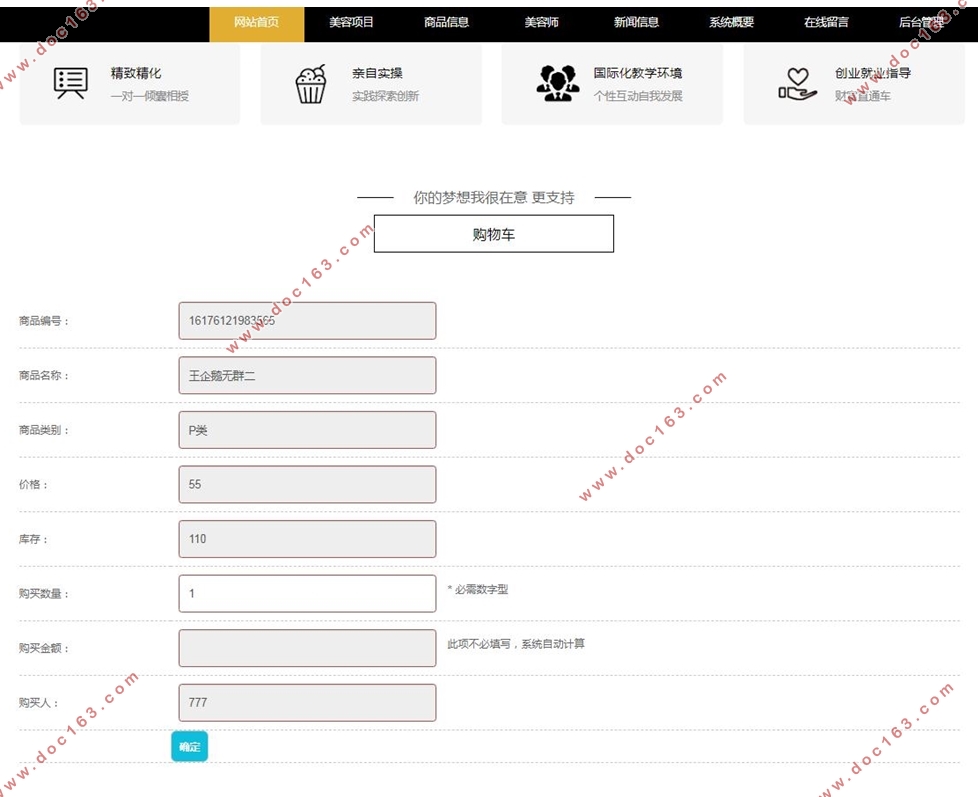Go to 在线留言 in the navigation bar
The height and width of the screenshot is (797, 978).
pyautogui.click(x=826, y=22)
